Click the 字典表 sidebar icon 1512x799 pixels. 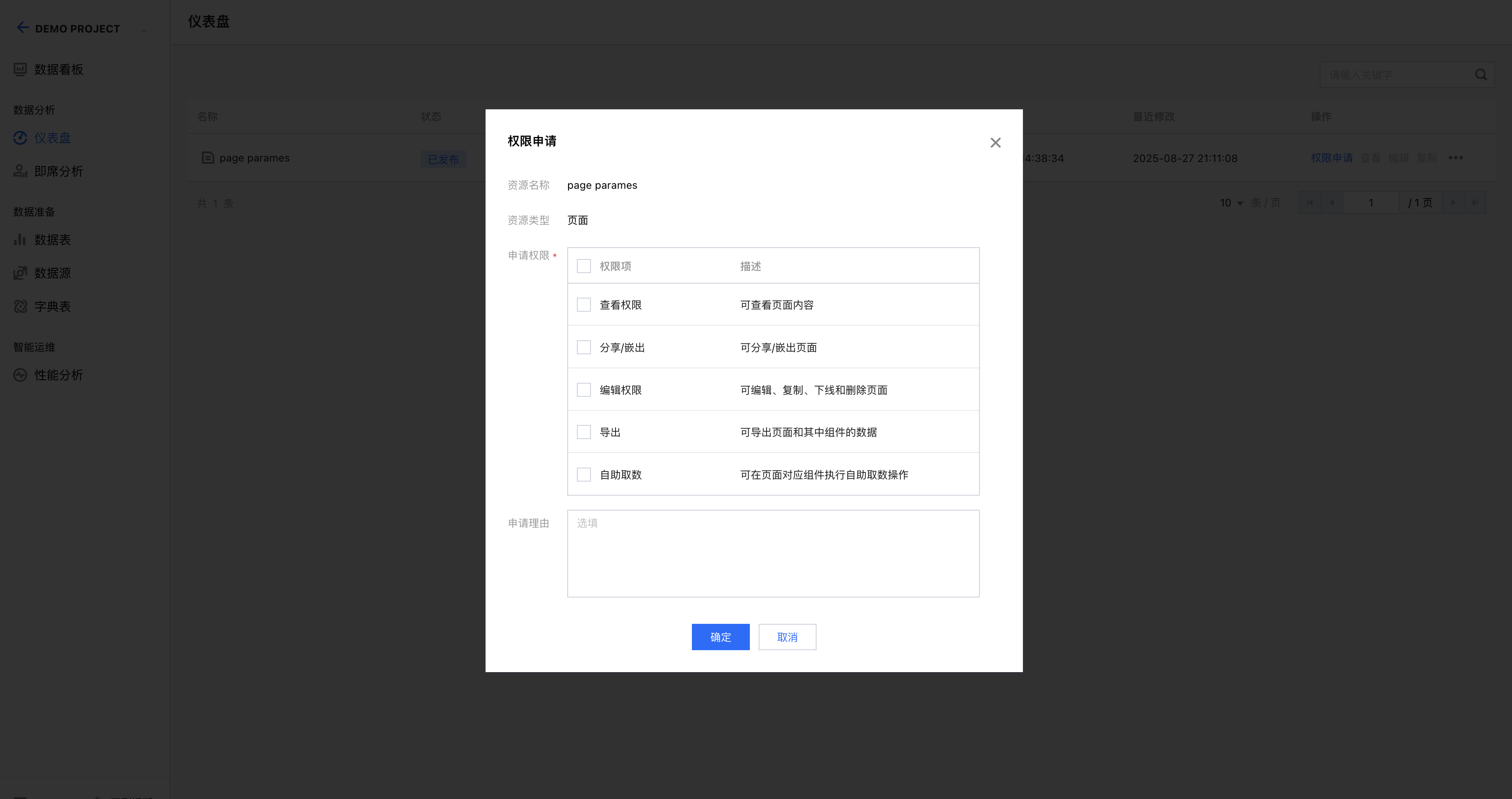[x=20, y=306]
